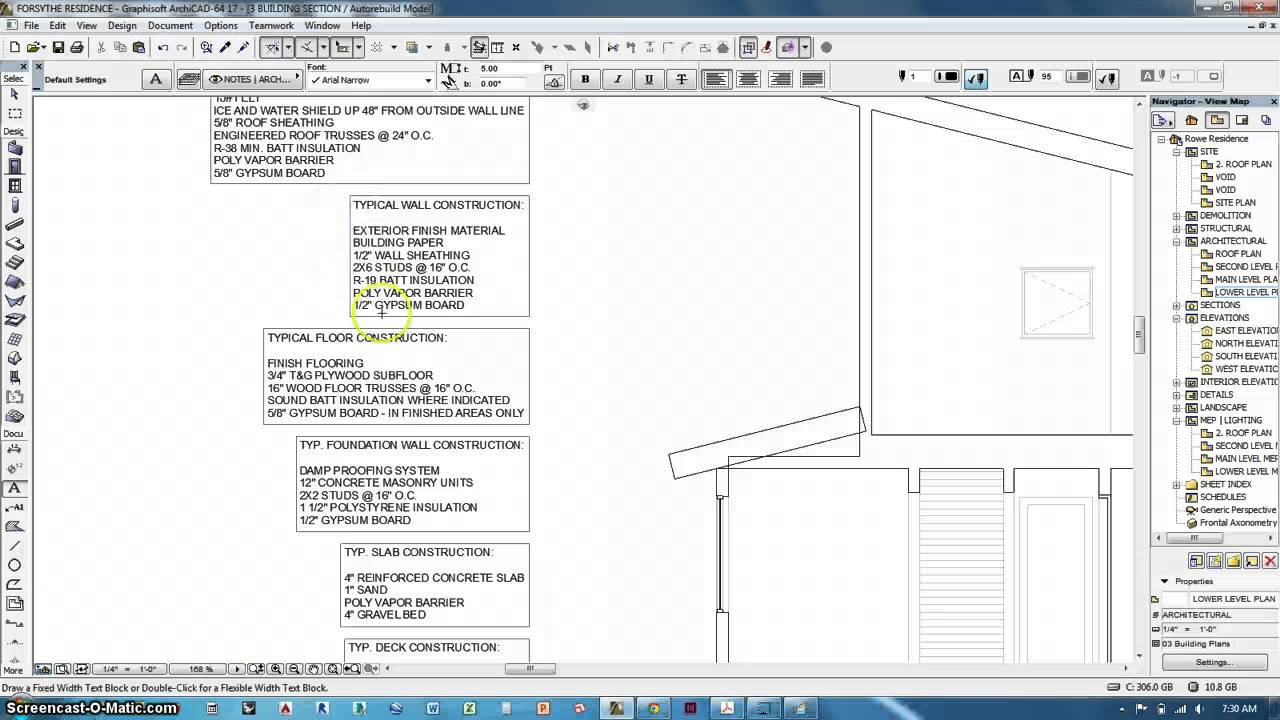The image size is (1280, 720).
Task: Cut the selection with the scissors icon
Action: [101, 47]
